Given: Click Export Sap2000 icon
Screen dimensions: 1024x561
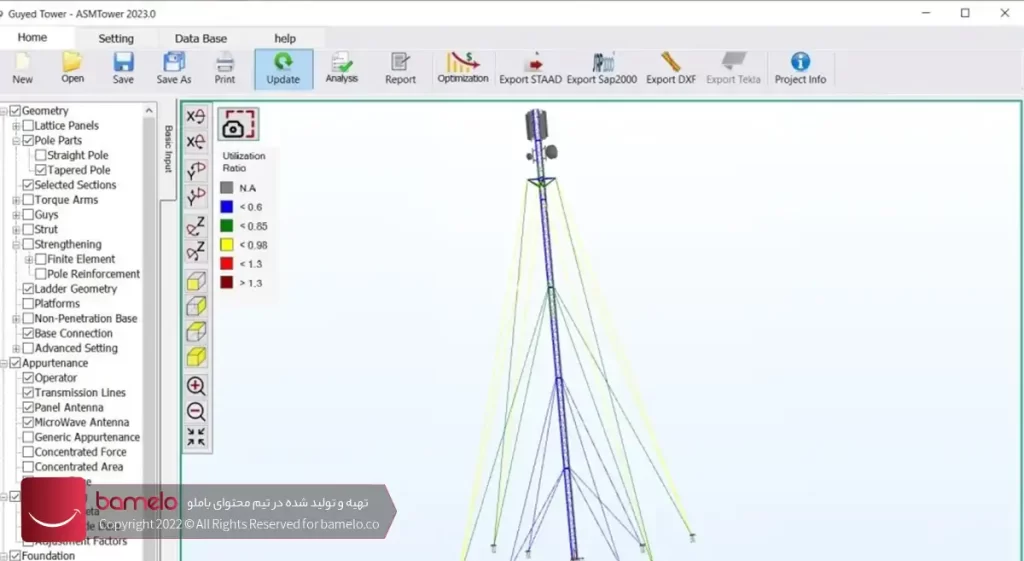Looking at the screenshot, I should coord(601,68).
